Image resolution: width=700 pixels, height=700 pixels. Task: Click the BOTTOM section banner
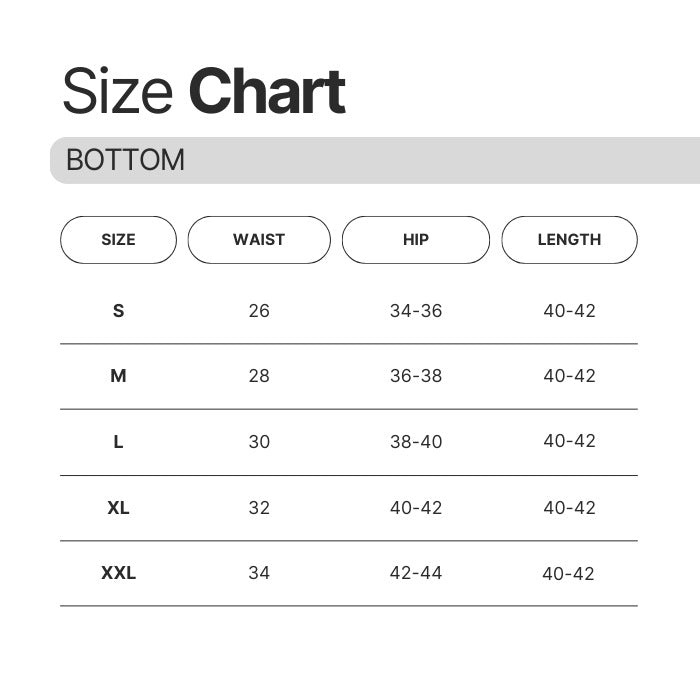pos(375,160)
